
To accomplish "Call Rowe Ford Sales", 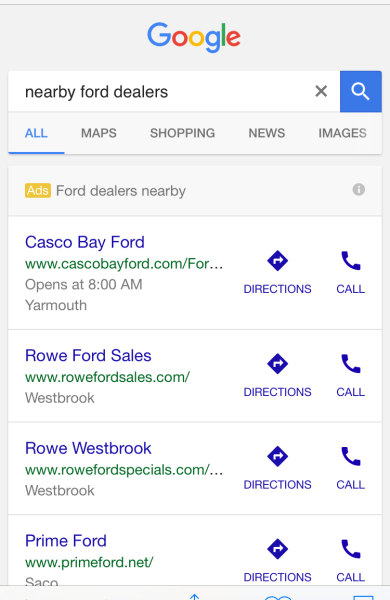I will pos(351,375).
